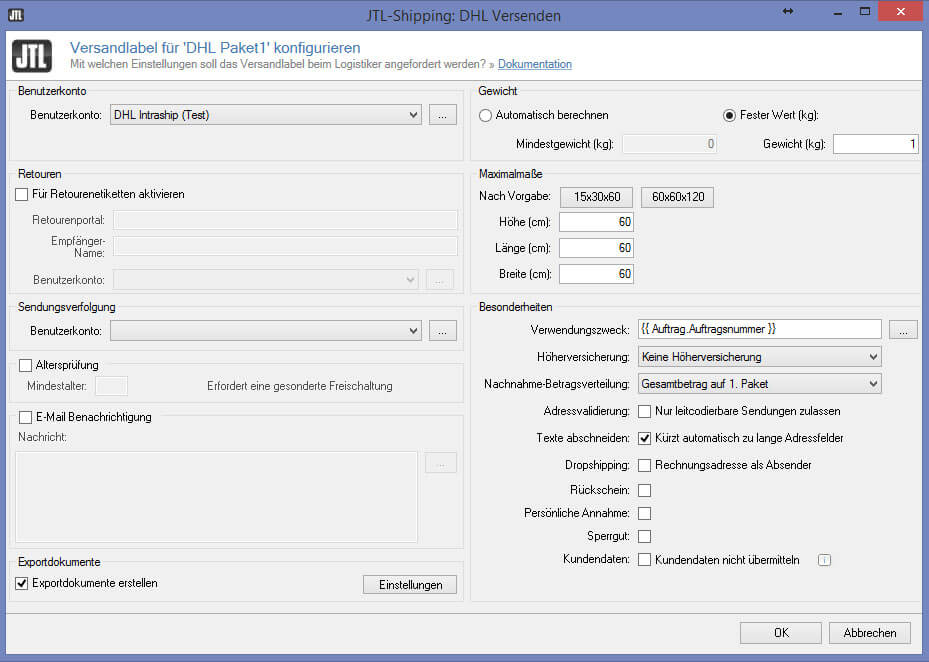Enable E-Mail Benachrichtigung checkbox
Screen dimensions: 929x662
(26, 417)
